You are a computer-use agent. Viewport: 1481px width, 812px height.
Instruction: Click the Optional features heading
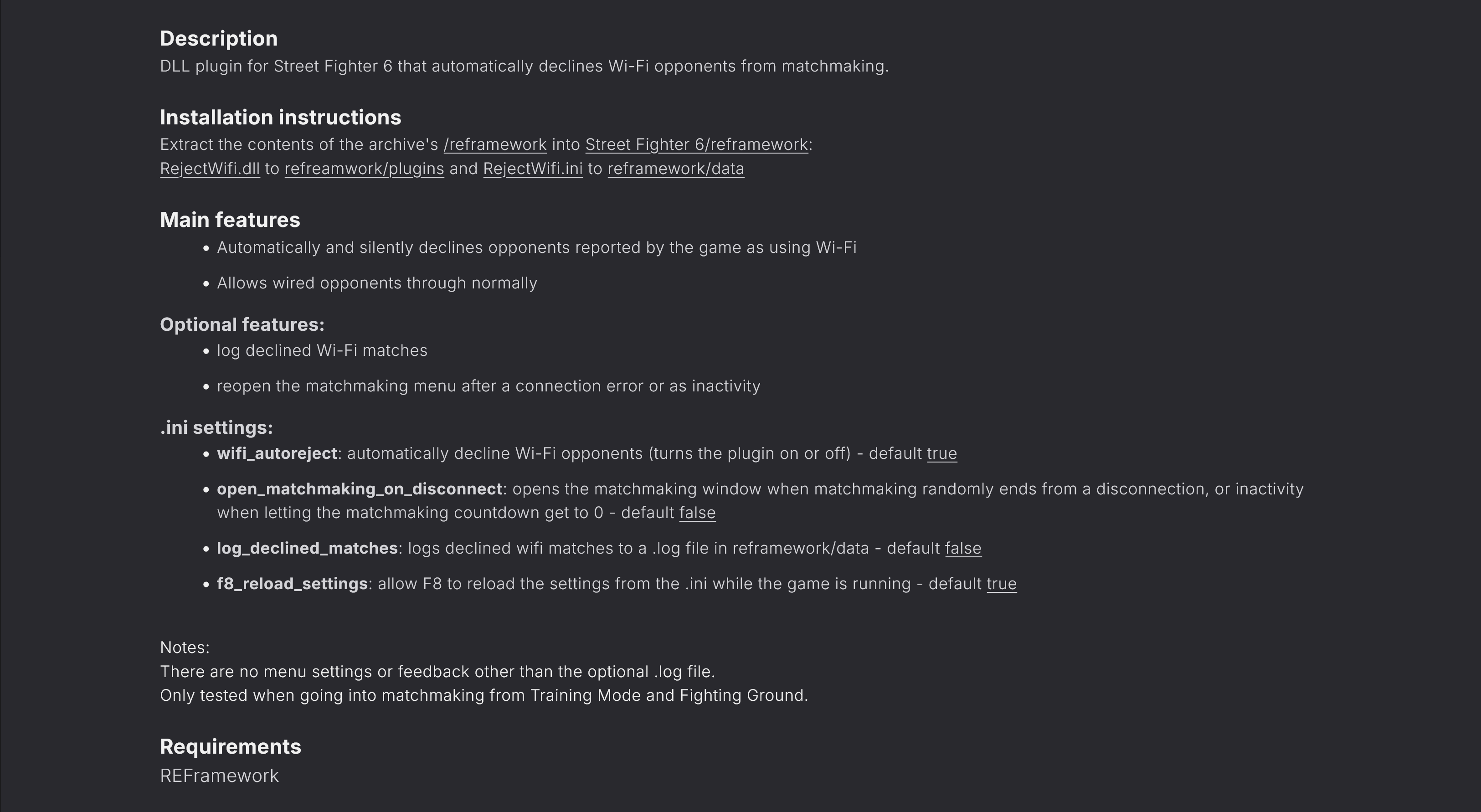pyautogui.click(x=242, y=325)
